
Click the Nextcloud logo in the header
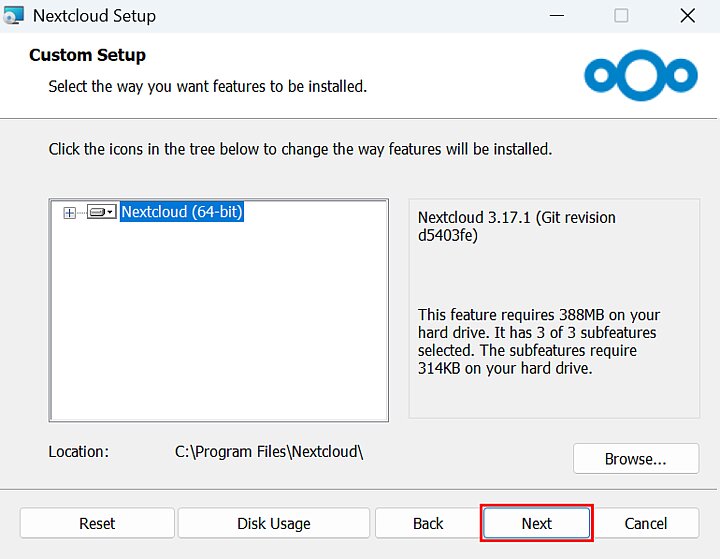(640, 76)
